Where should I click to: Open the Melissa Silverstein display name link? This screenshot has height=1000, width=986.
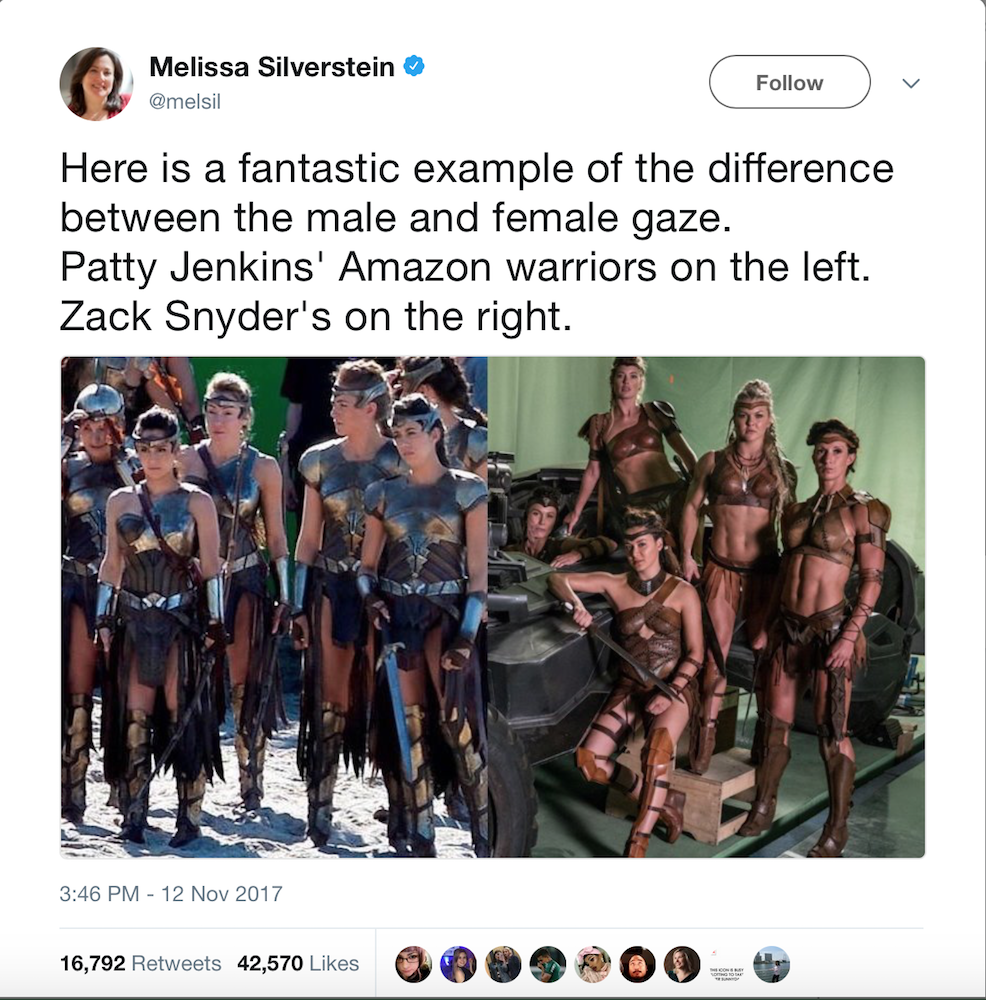(272, 66)
